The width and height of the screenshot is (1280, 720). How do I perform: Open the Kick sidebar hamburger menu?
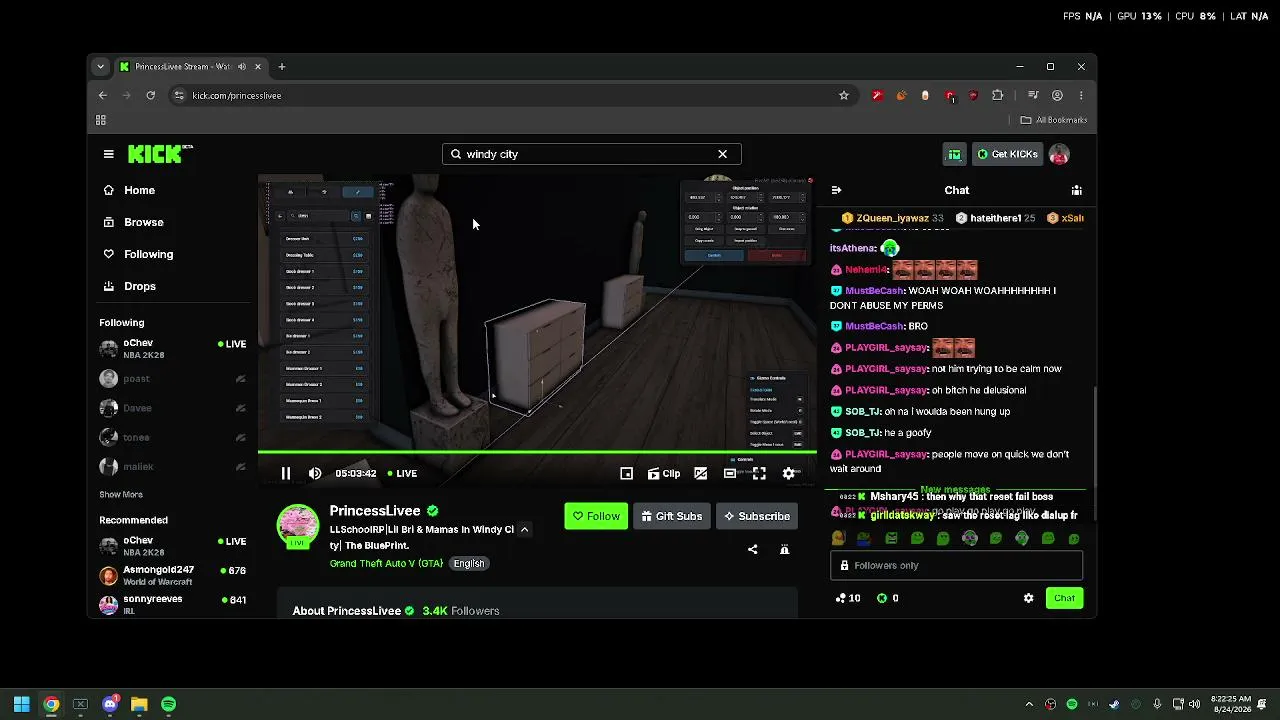pyautogui.click(x=108, y=154)
